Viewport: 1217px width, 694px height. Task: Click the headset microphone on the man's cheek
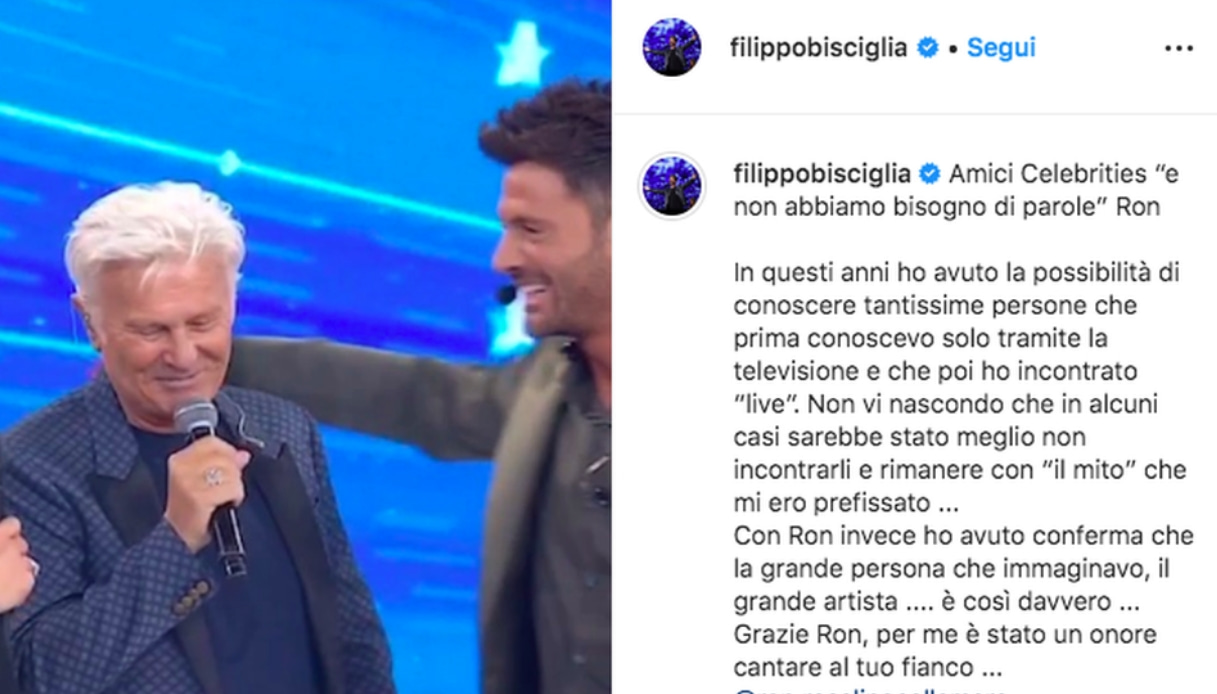click(507, 294)
